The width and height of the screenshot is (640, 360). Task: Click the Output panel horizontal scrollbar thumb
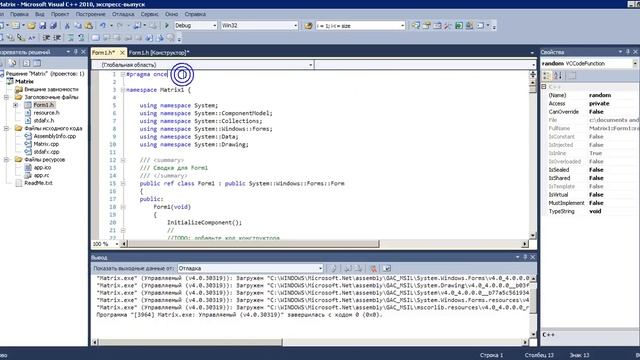pyautogui.click(x=190, y=342)
